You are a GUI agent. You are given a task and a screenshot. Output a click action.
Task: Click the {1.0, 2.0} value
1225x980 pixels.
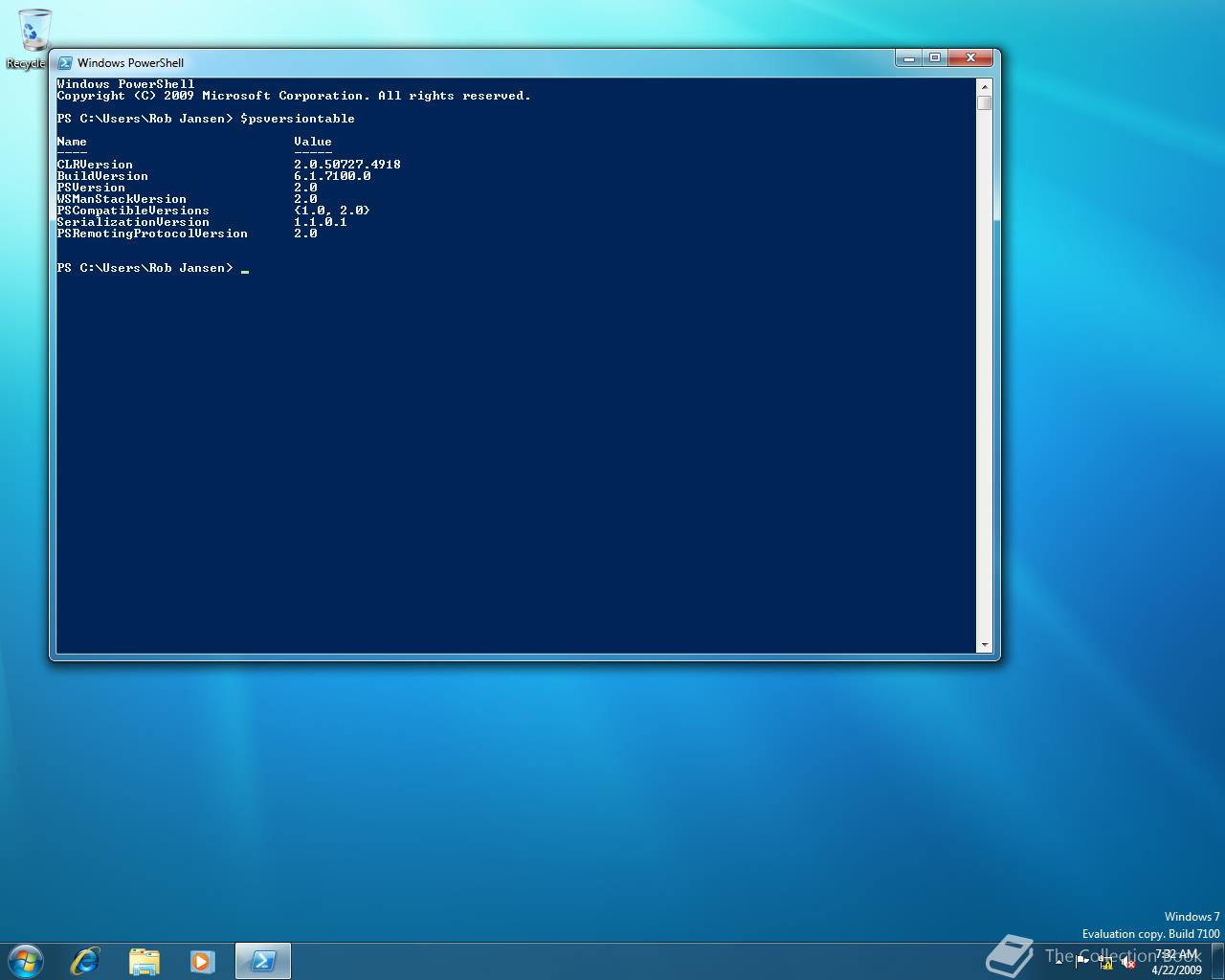pyautogui.click(x=332, y=211)
